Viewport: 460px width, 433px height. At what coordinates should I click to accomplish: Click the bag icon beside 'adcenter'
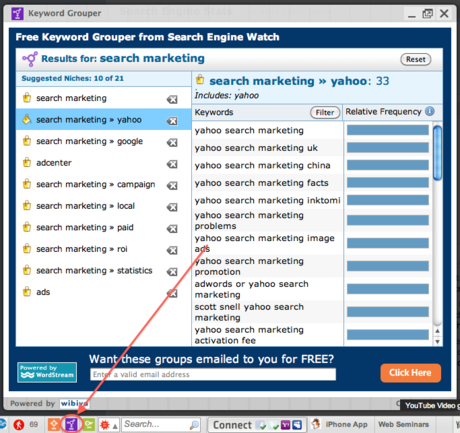27,162
